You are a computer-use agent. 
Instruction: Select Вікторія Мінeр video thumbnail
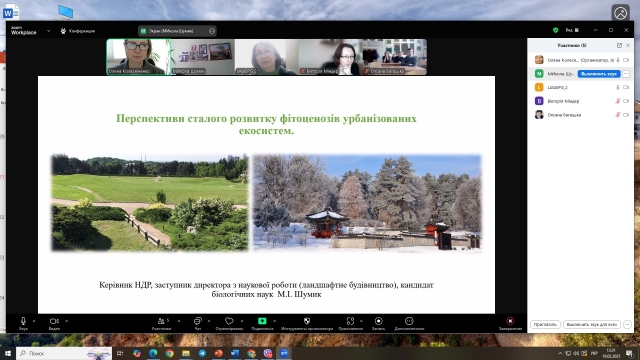(331, 57)
